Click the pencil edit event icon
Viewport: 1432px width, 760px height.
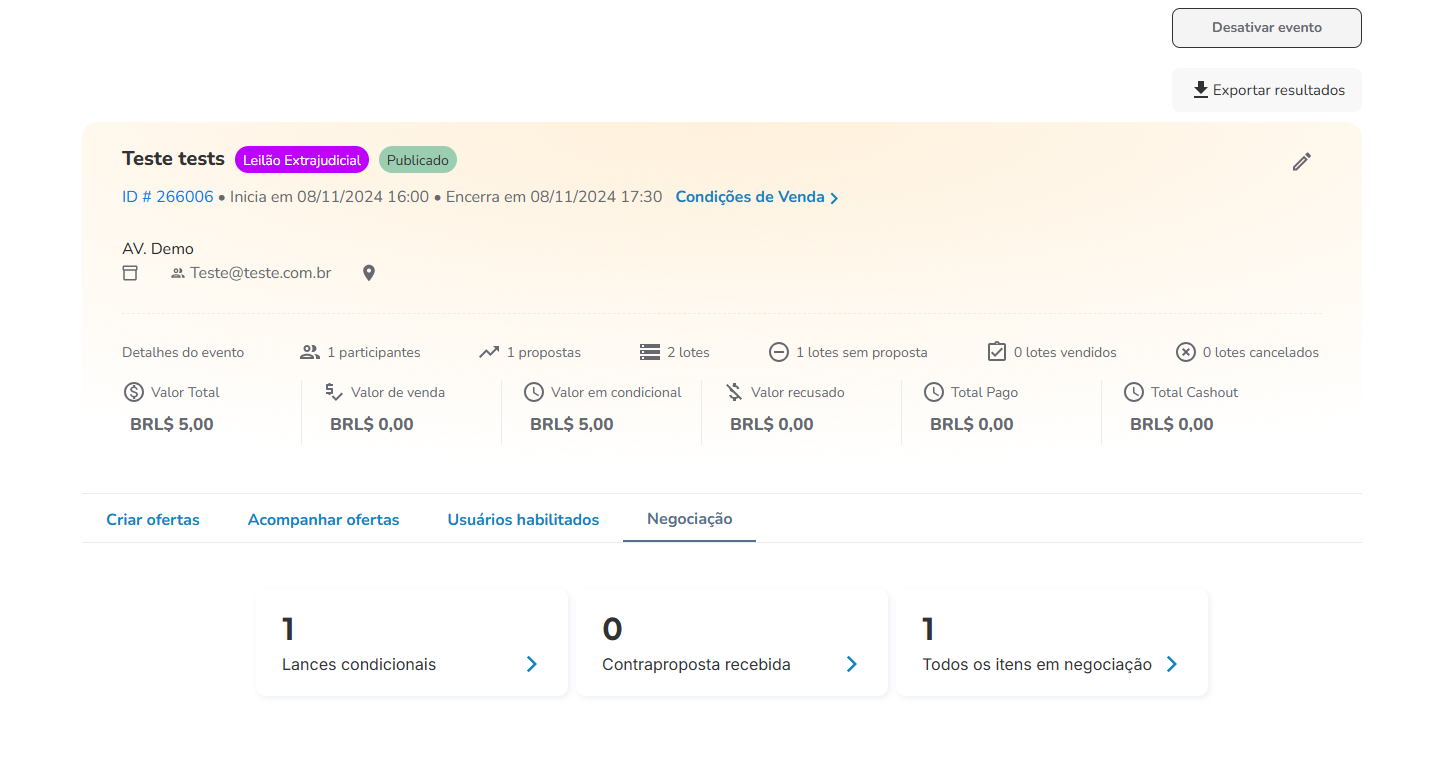tap(1301, 161)
